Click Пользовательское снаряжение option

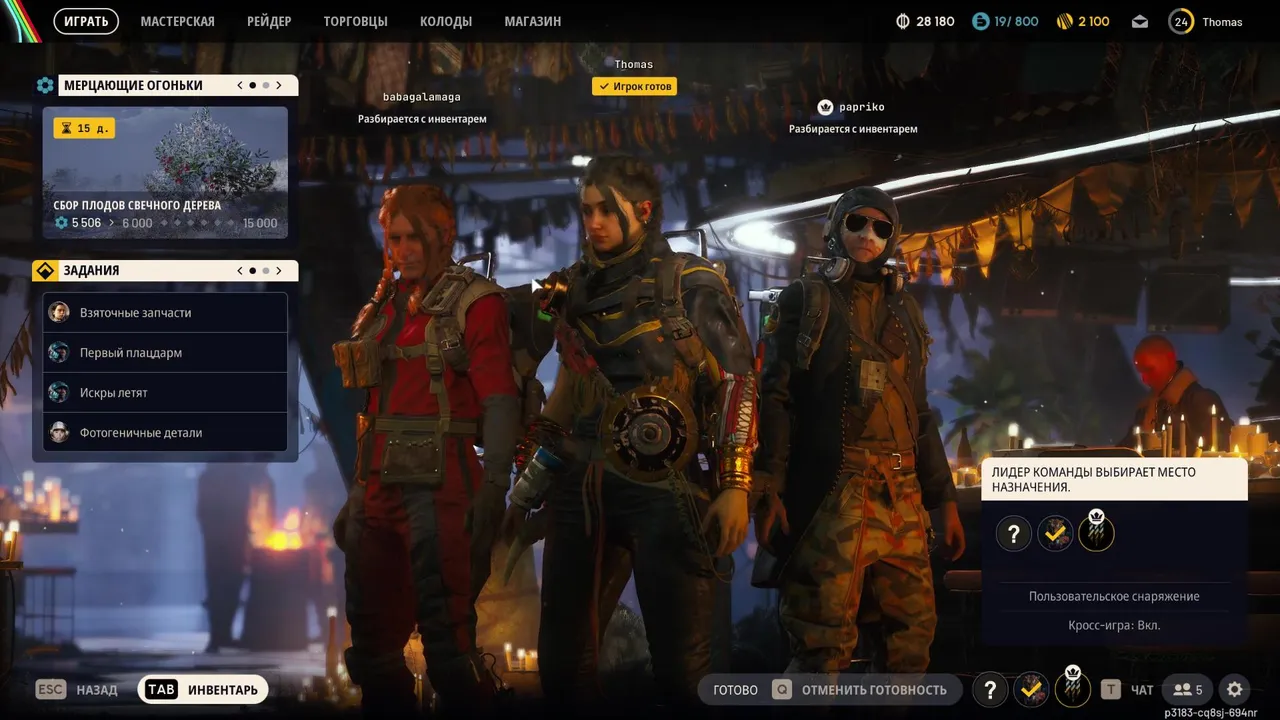point(1114,596)
